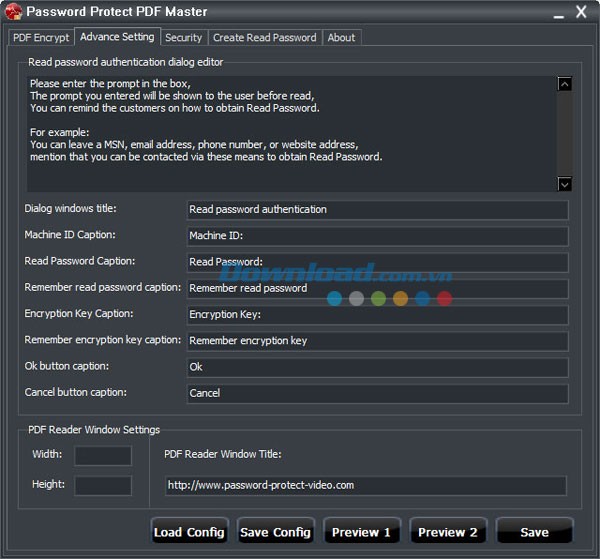Click the Width input box

tap(103, 455)
